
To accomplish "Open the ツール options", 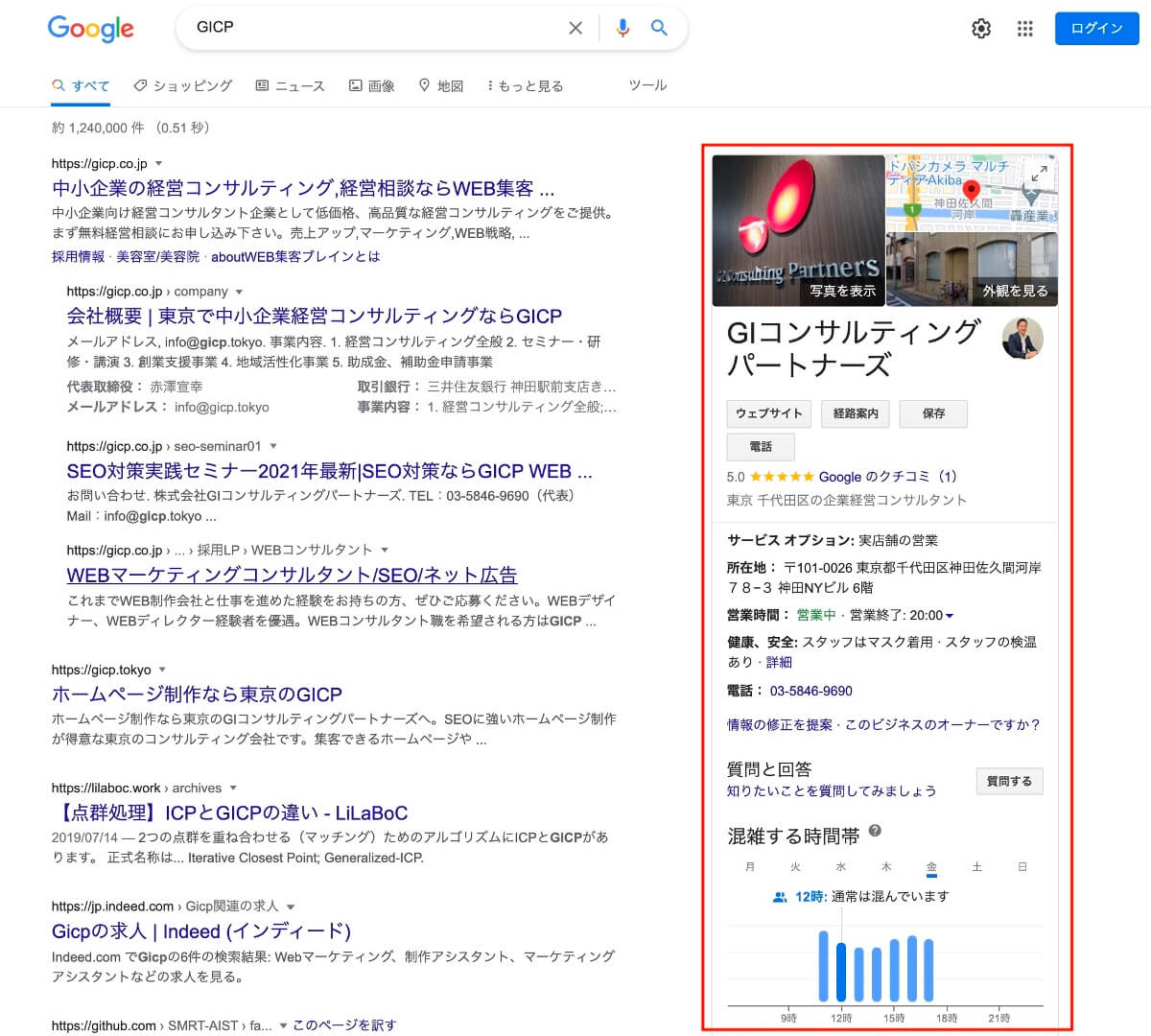I will pos(647,85).
